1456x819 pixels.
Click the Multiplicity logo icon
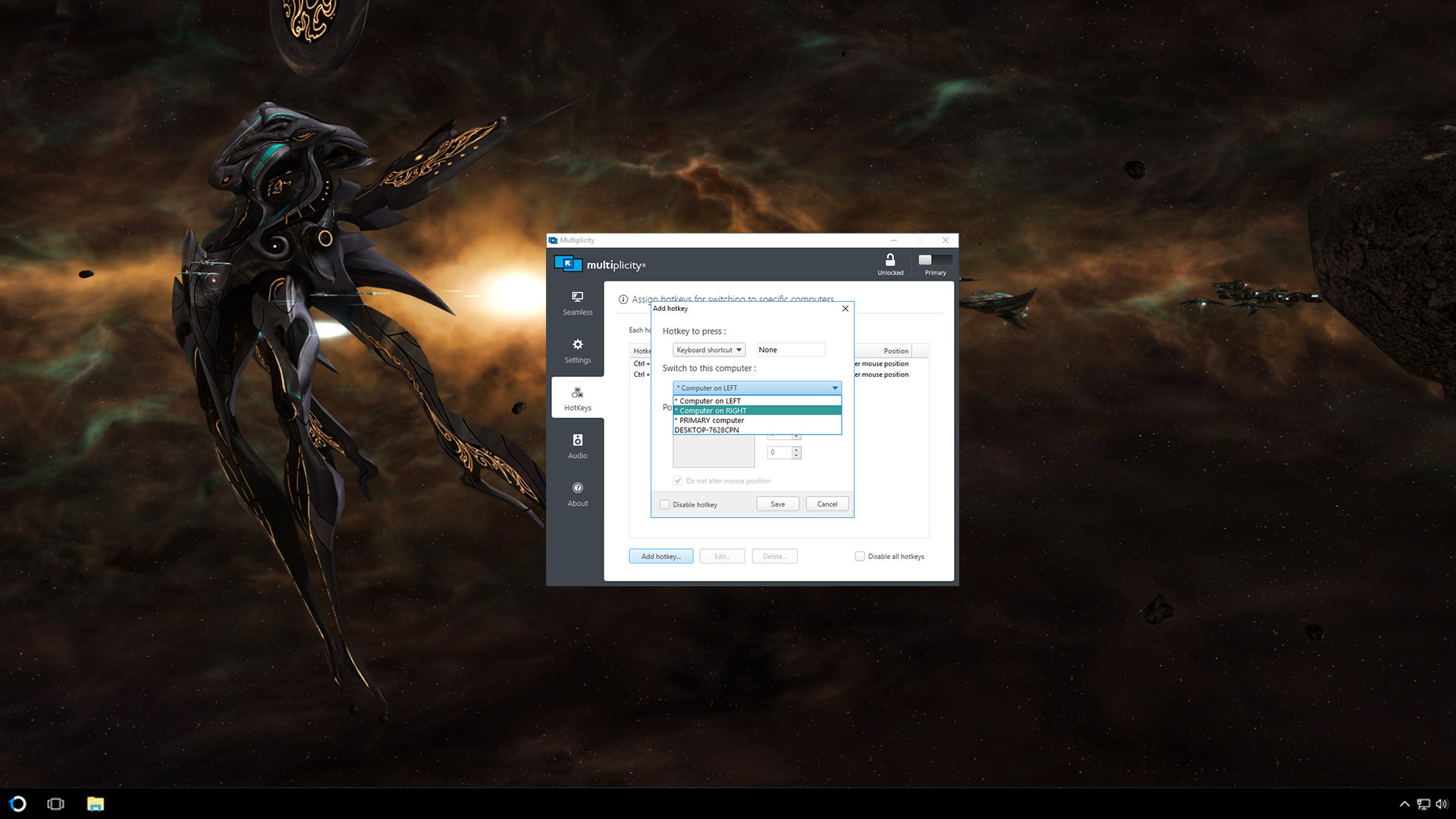[x=567, y=264]
